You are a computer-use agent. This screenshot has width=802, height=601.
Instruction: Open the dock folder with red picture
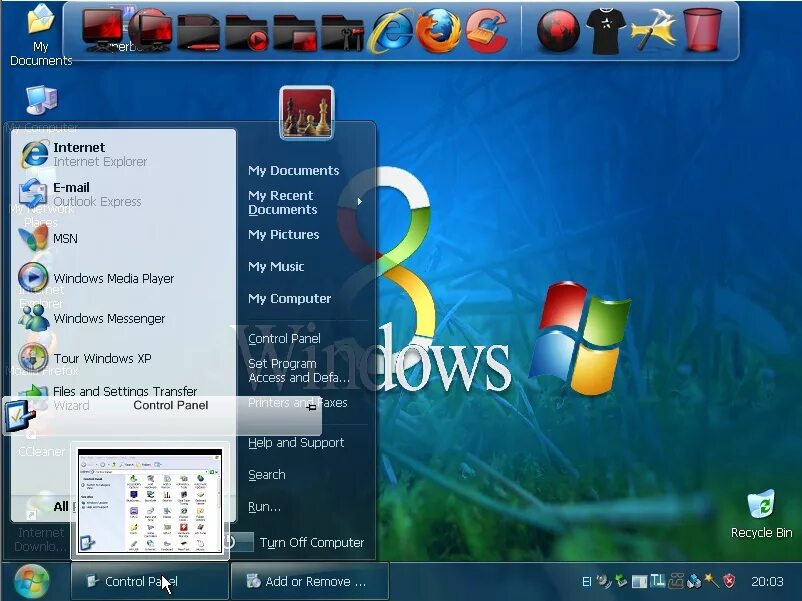[294, 33]
